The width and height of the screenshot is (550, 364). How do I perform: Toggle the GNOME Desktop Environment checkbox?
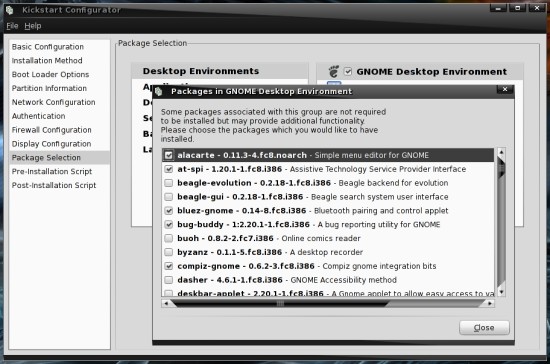coord(348,71)
